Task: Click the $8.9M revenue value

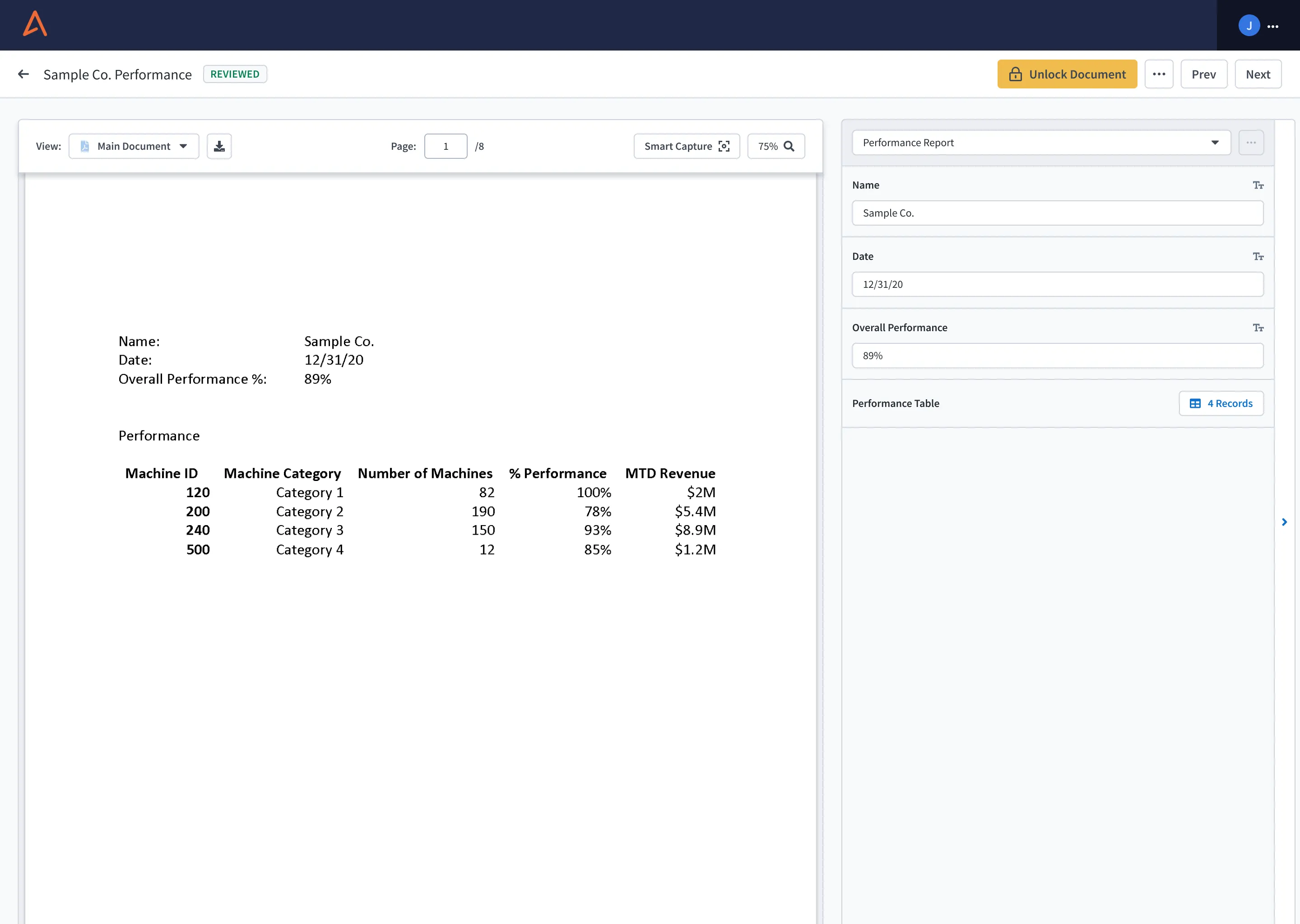Action: (x=695, y=530)
